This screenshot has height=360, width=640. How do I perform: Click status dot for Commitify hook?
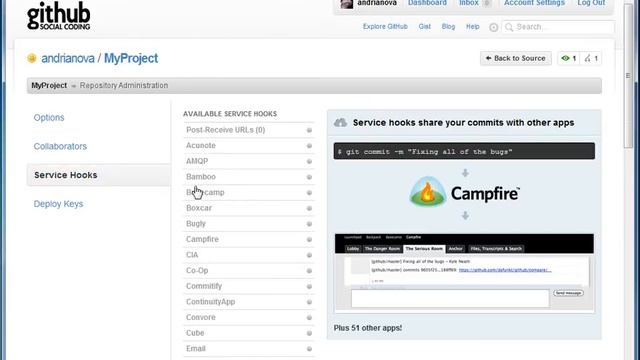coord(309,287)
